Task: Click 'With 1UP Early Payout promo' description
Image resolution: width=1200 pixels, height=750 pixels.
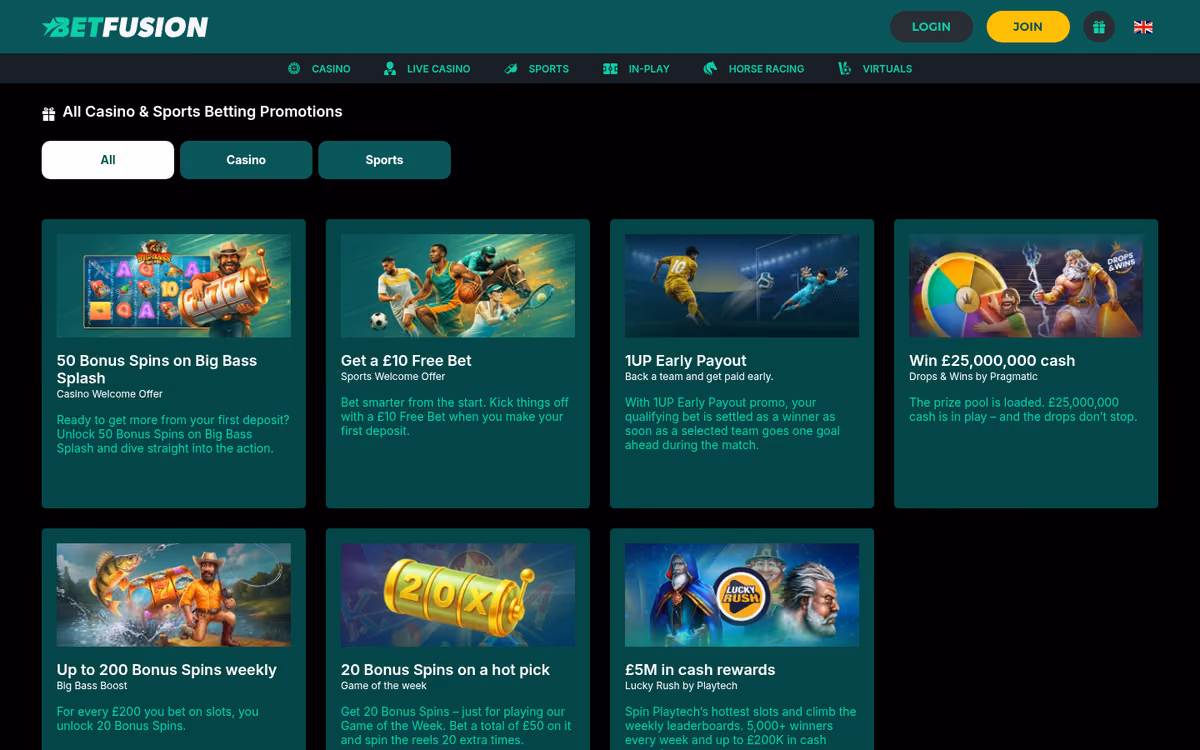Action: coord(733,424)
